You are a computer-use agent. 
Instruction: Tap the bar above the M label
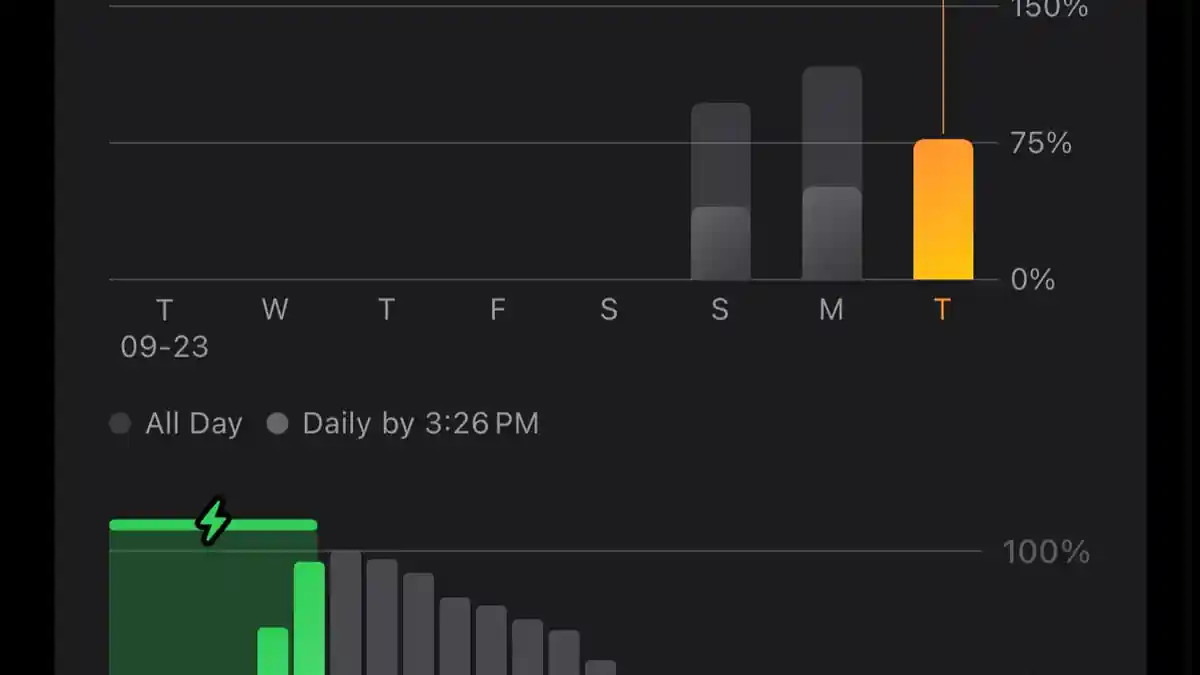[831, 175]
